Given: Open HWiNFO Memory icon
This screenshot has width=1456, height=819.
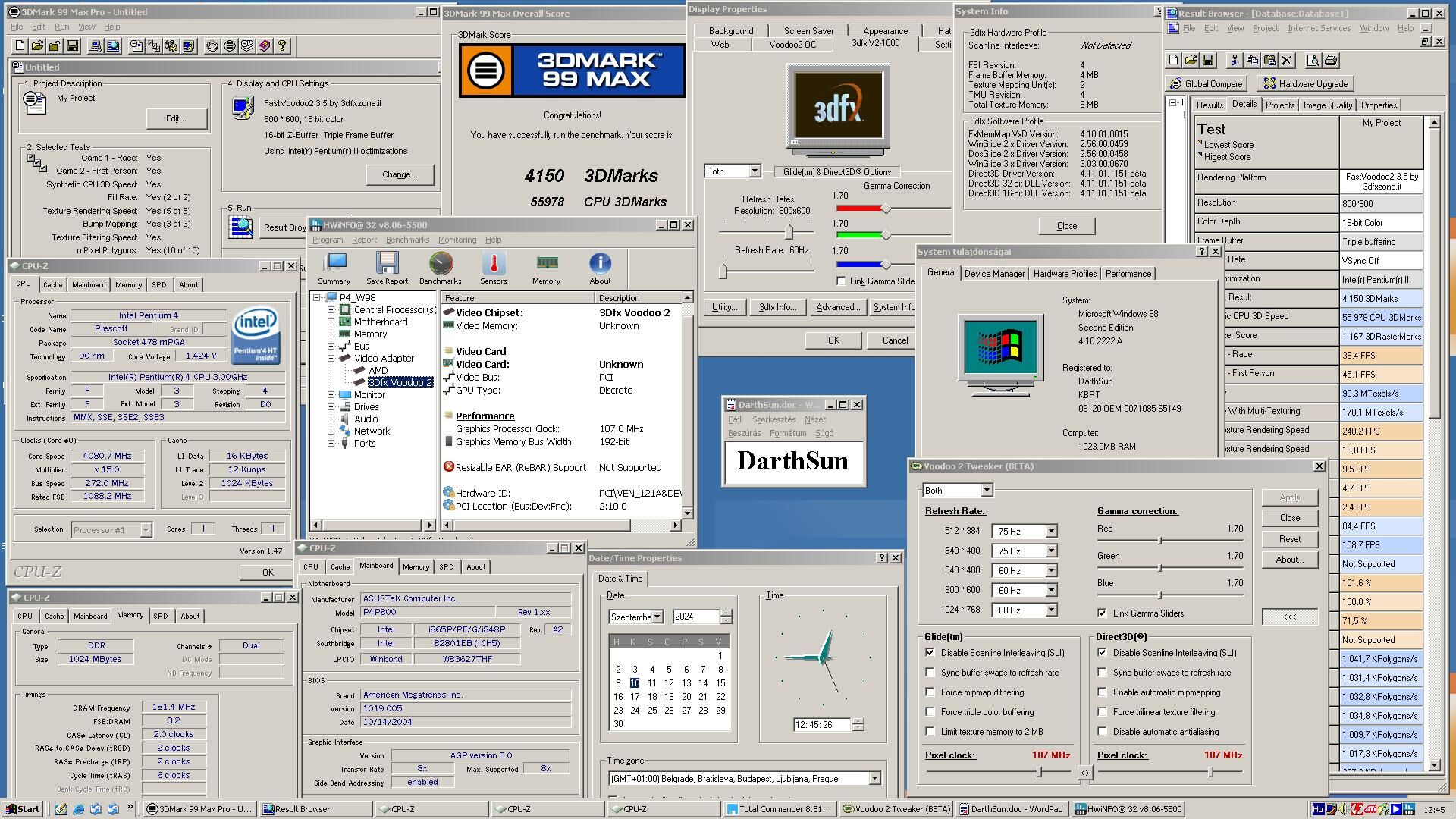Looking at the screenshot, I should [x=547, y=268].
